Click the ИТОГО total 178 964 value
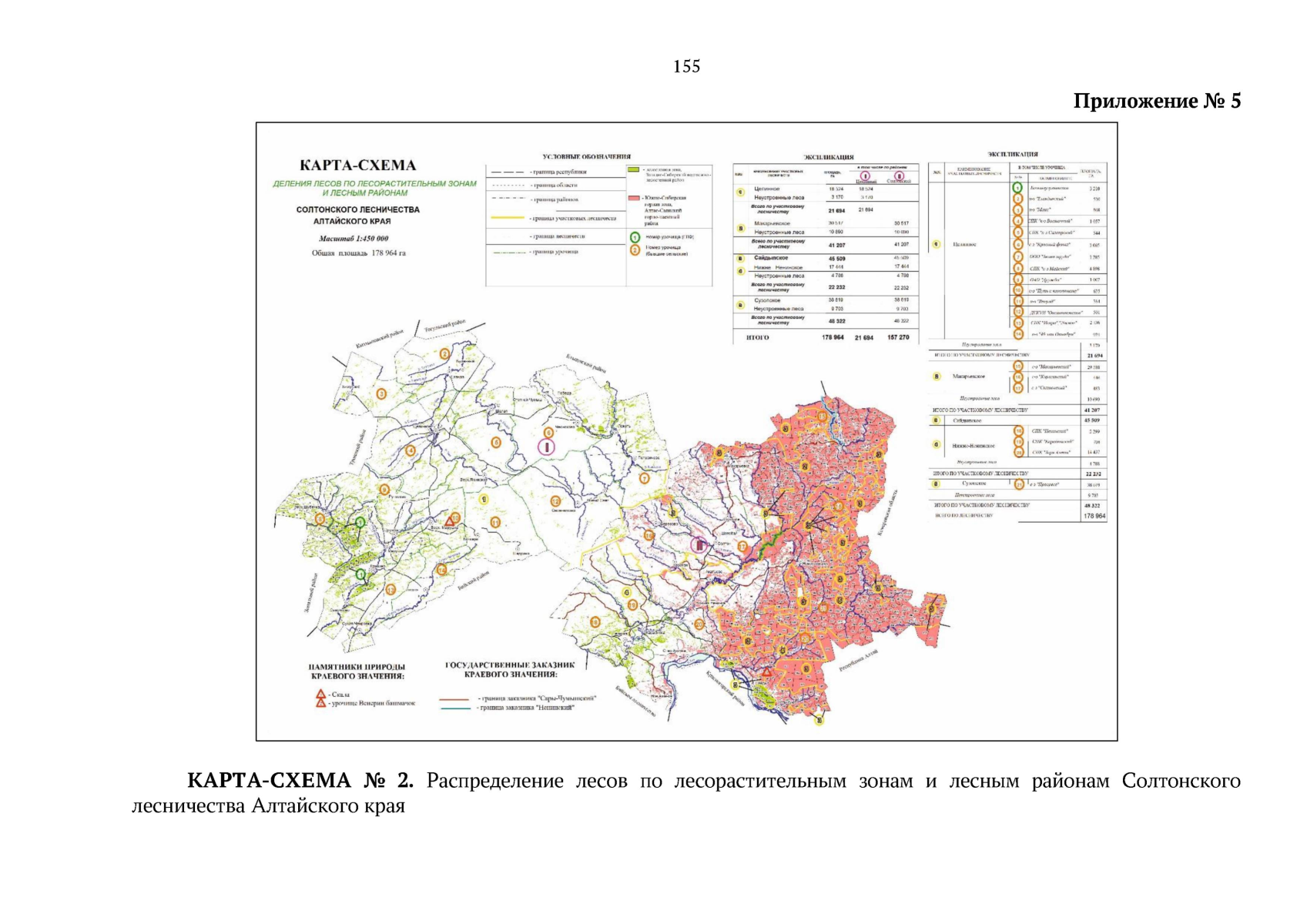 point(833,337)
